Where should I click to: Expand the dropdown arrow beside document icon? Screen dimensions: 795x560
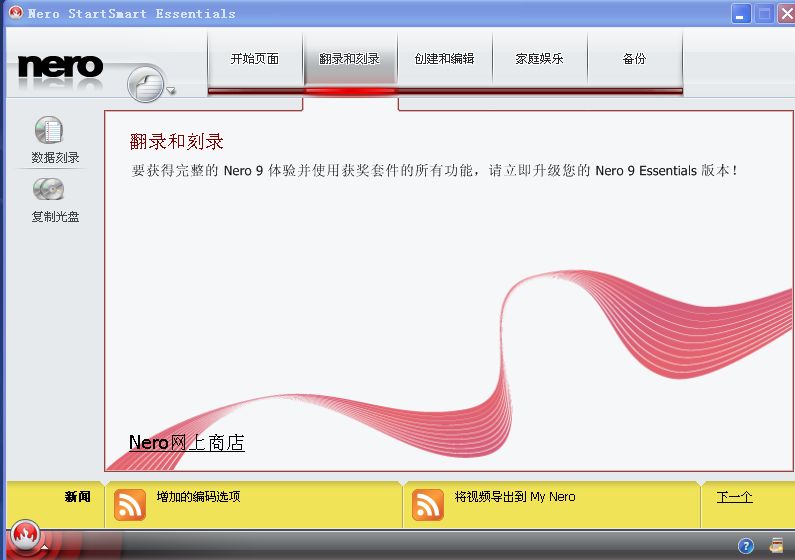[x=171, y=91]
